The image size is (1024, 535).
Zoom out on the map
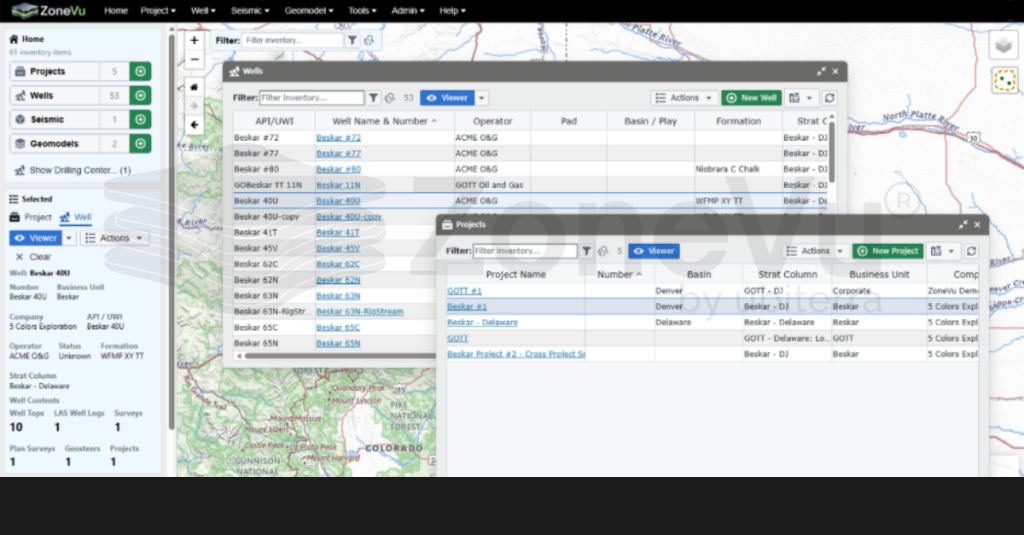[x=194, y=59]
